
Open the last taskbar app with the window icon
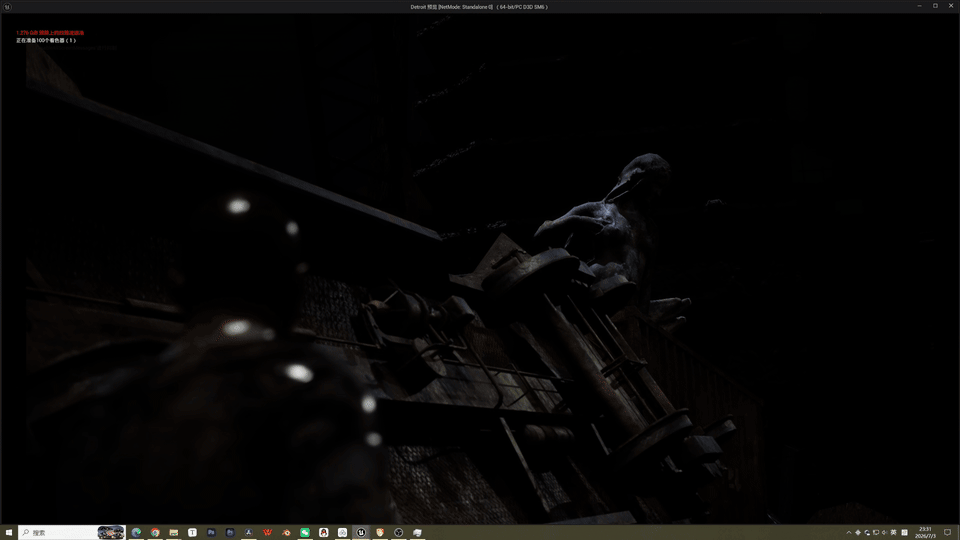[x=418, y=533]
